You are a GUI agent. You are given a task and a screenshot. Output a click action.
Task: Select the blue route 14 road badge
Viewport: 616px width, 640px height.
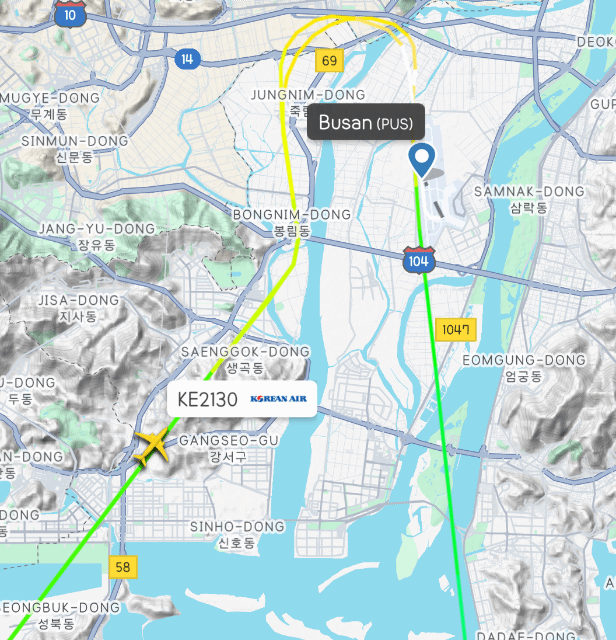pyautogui.click(x=187, y=59)
